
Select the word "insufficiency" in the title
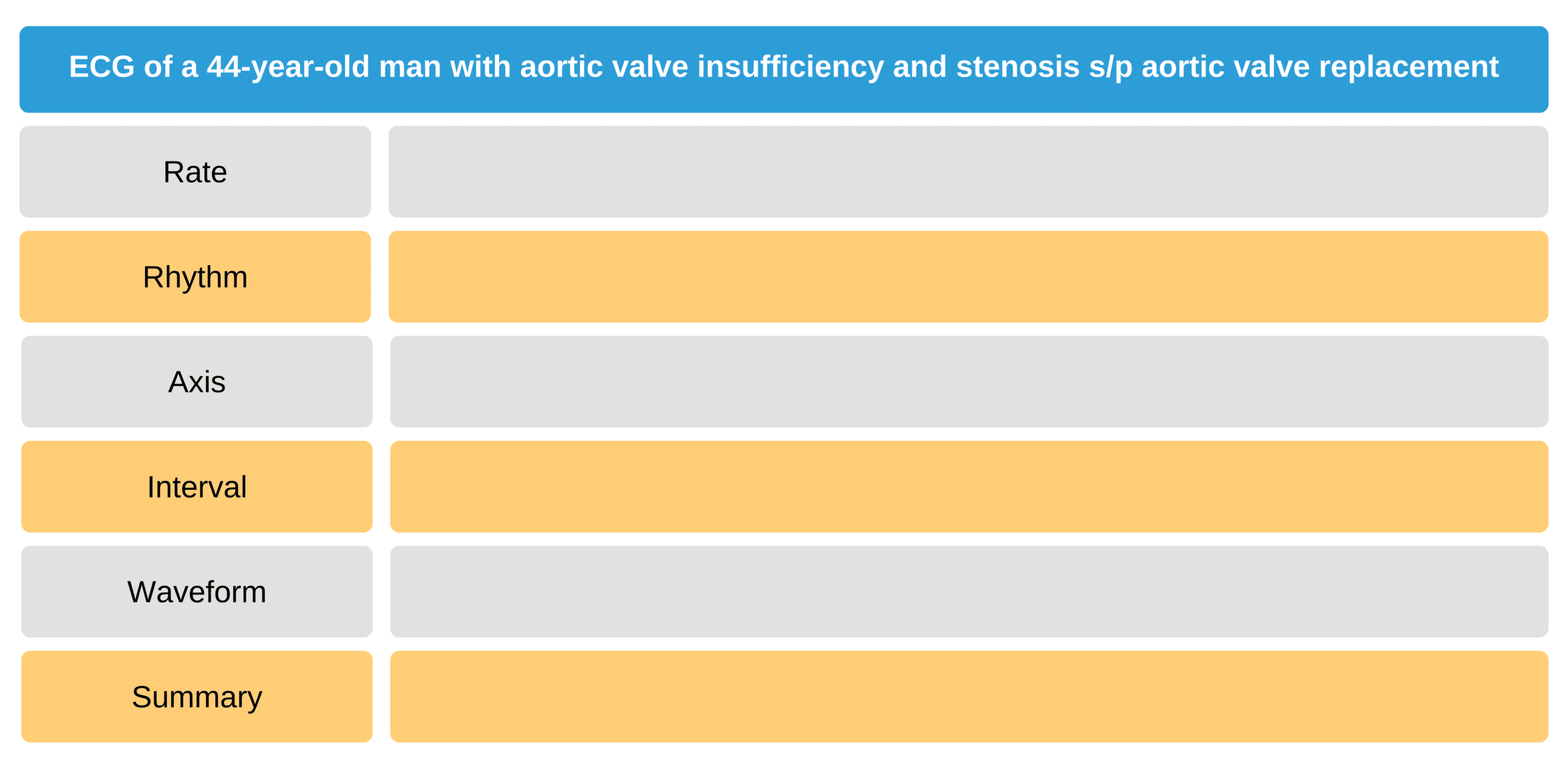[790, 67]
